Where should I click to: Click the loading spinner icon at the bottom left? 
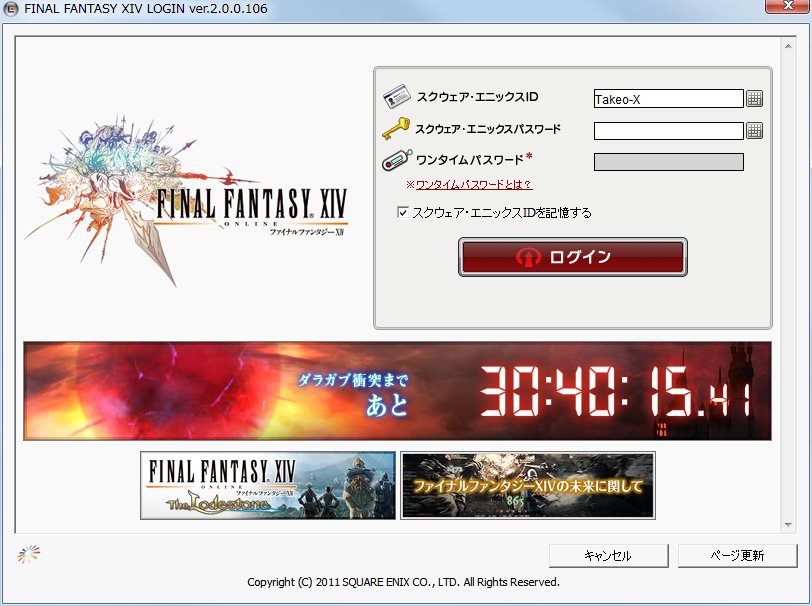28,554
